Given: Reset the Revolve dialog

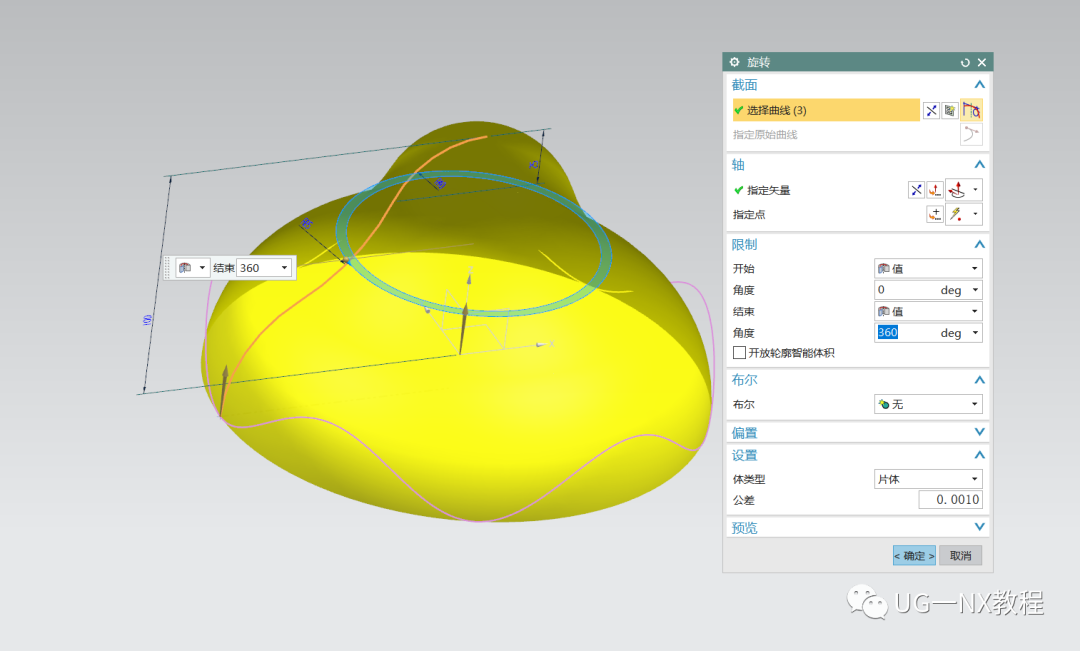Looking at the screenshot, I should coord(965,63).
